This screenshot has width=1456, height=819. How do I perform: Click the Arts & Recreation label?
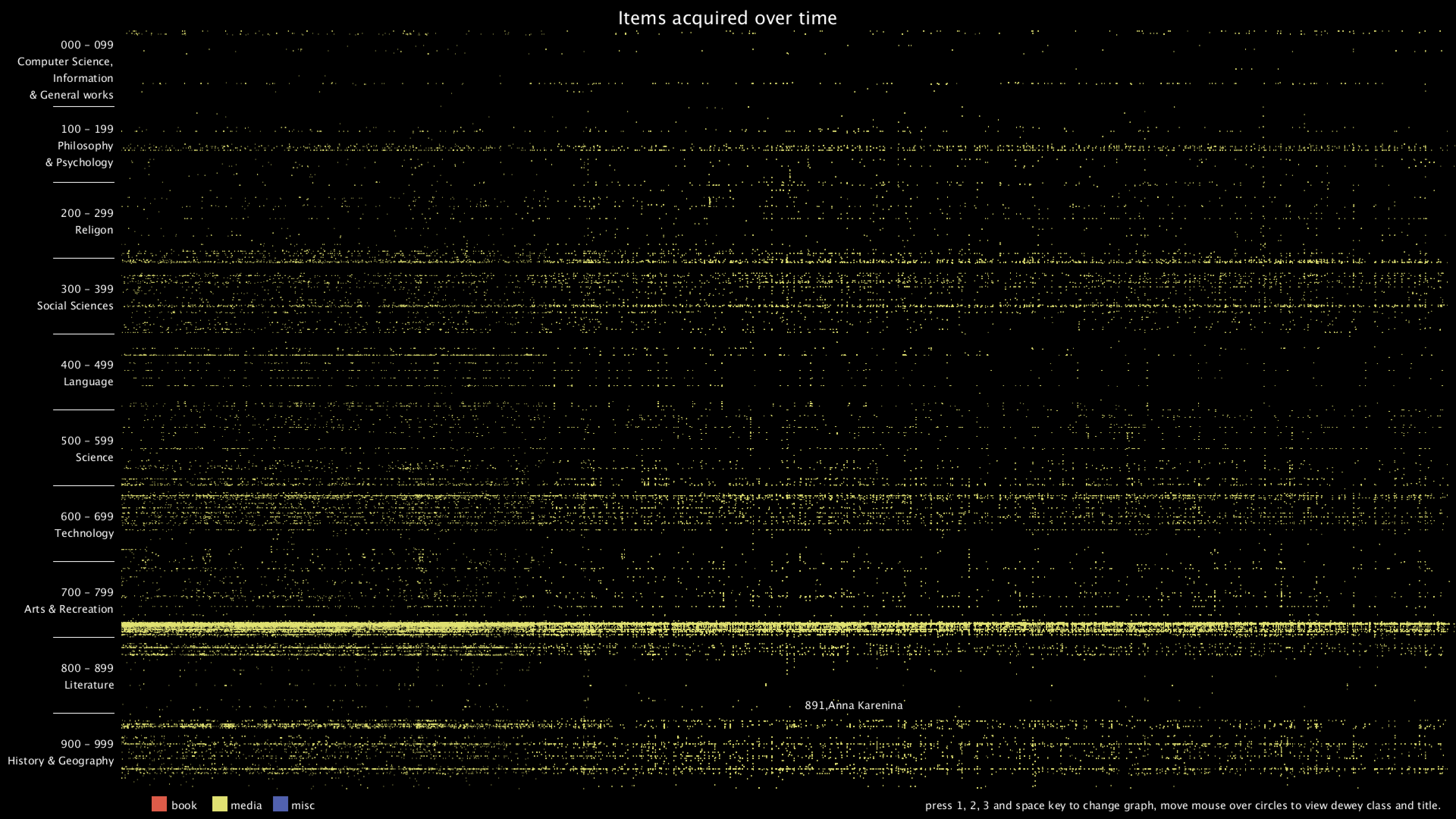[68, 609]
